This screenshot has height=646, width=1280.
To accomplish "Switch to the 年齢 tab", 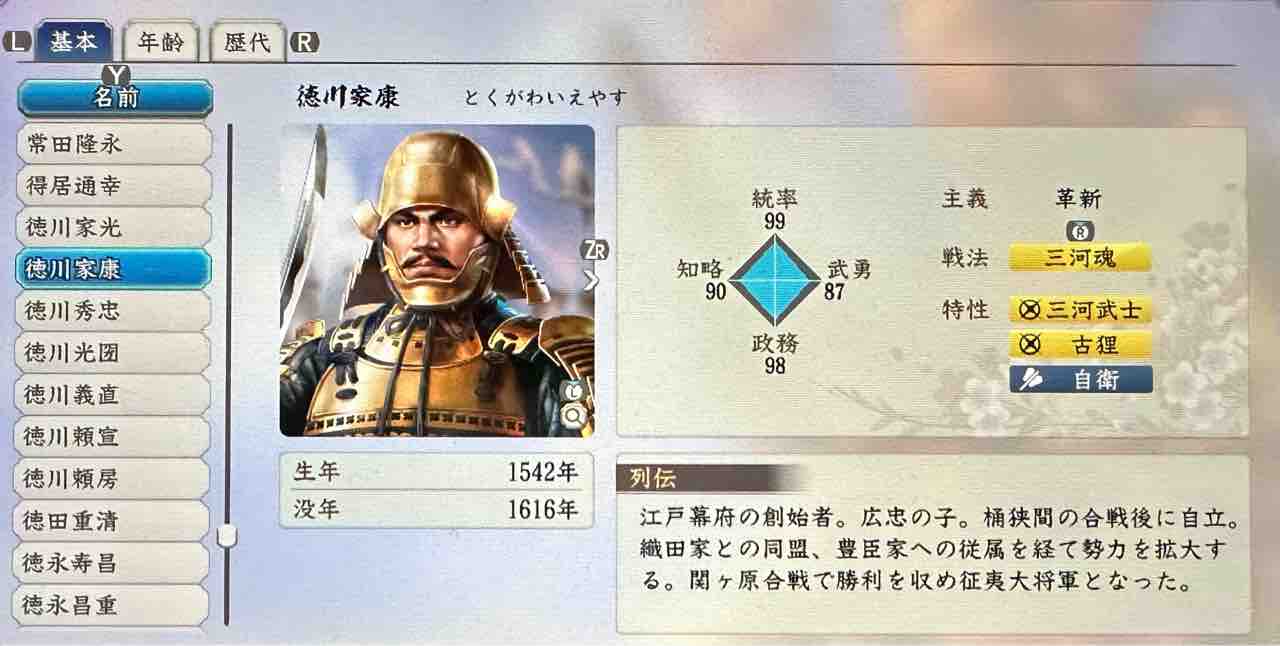I will (x=160, y=43).
